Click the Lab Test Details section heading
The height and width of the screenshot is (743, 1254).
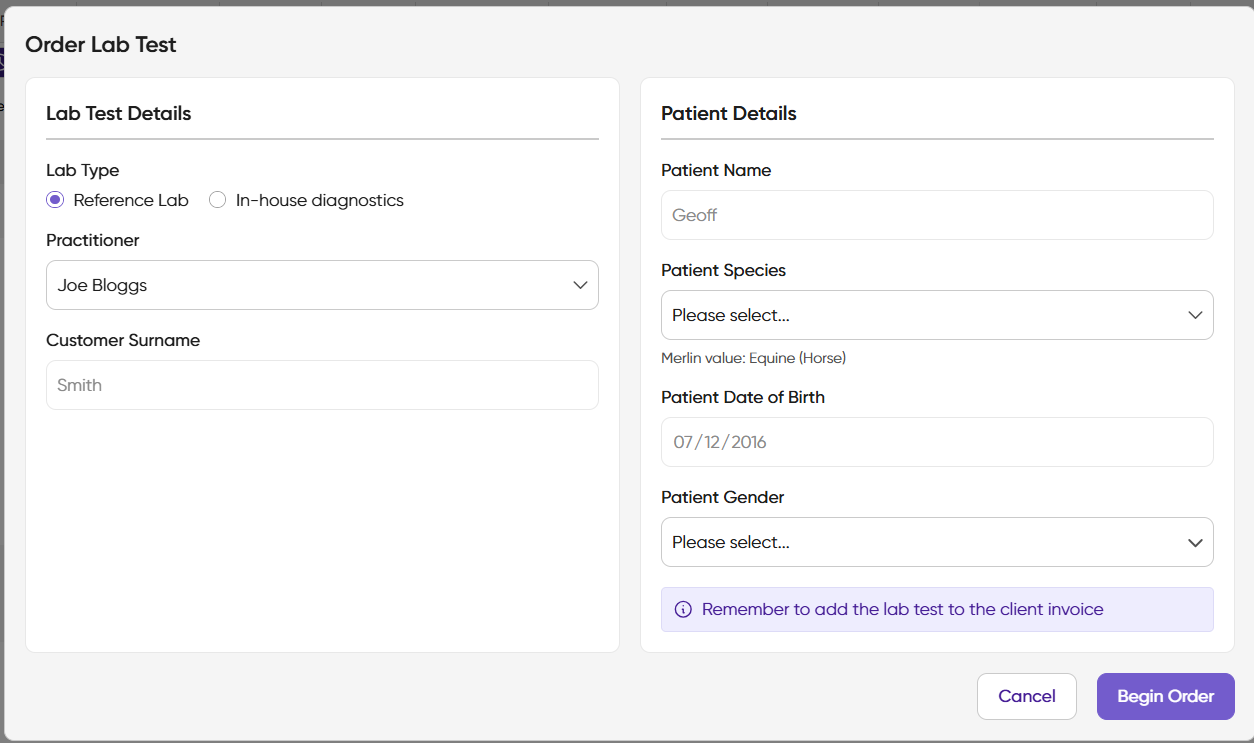(x=118, y=113)
